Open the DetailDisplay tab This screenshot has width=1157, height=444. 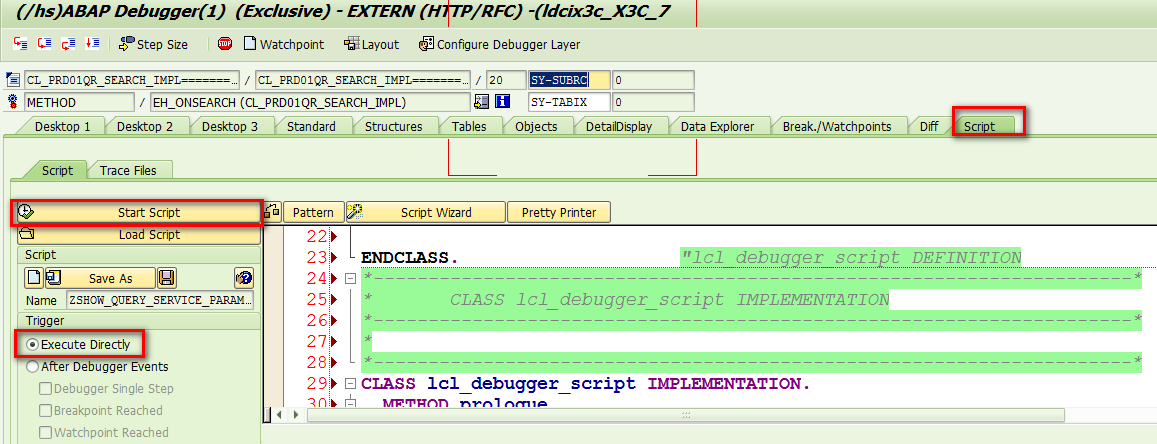(x=619, y=126)
